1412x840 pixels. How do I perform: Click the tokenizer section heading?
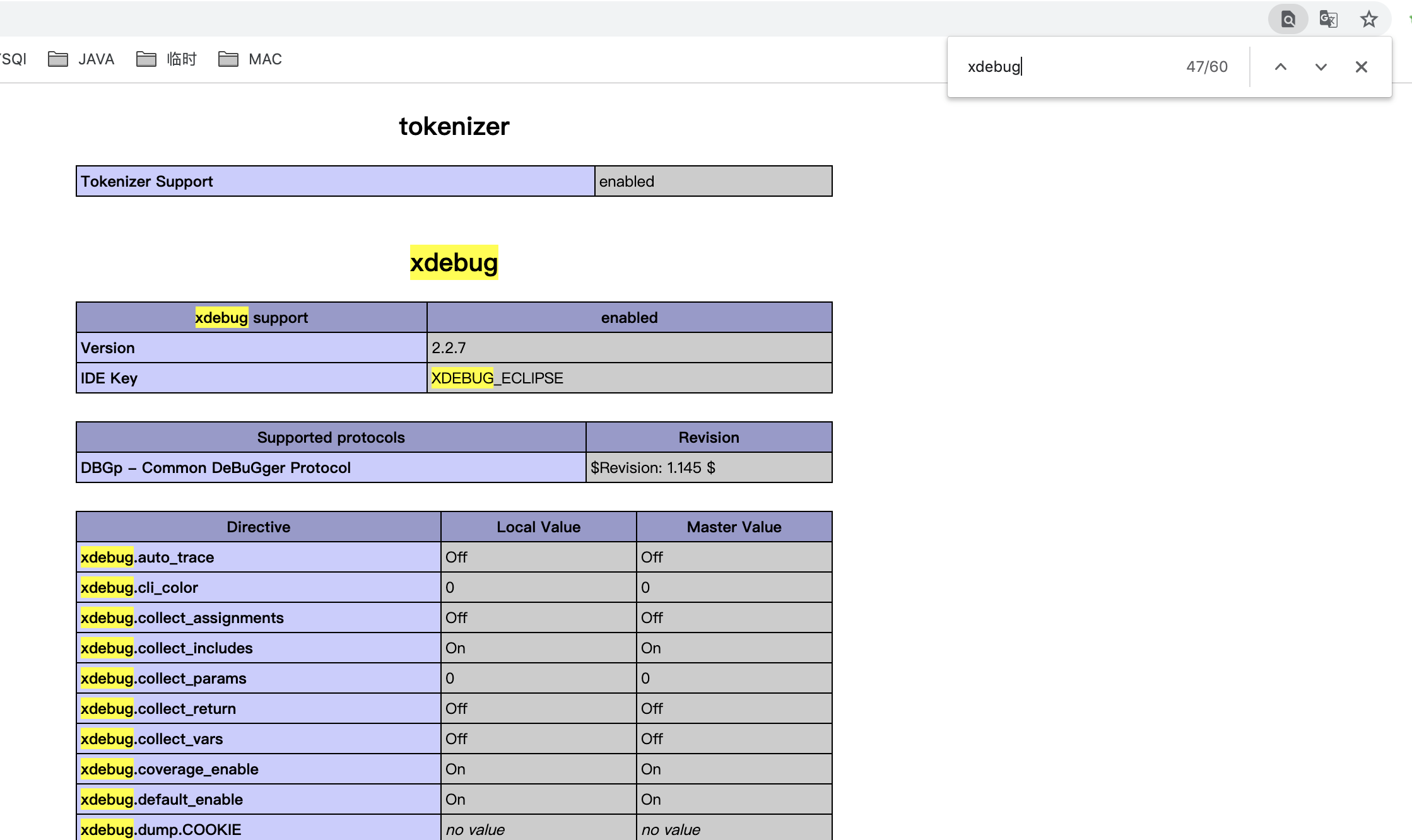(454, 127)
